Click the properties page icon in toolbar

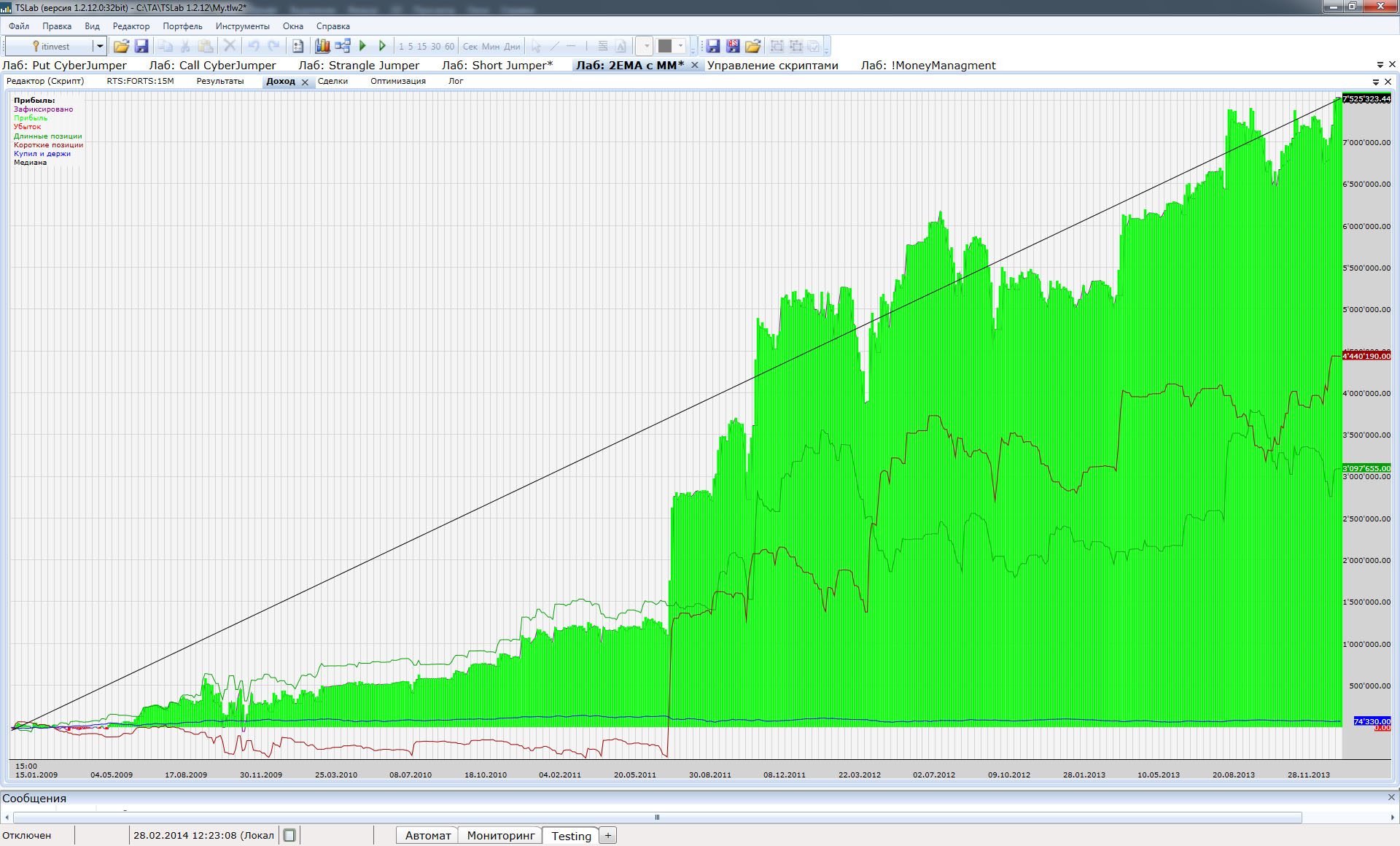297,46
